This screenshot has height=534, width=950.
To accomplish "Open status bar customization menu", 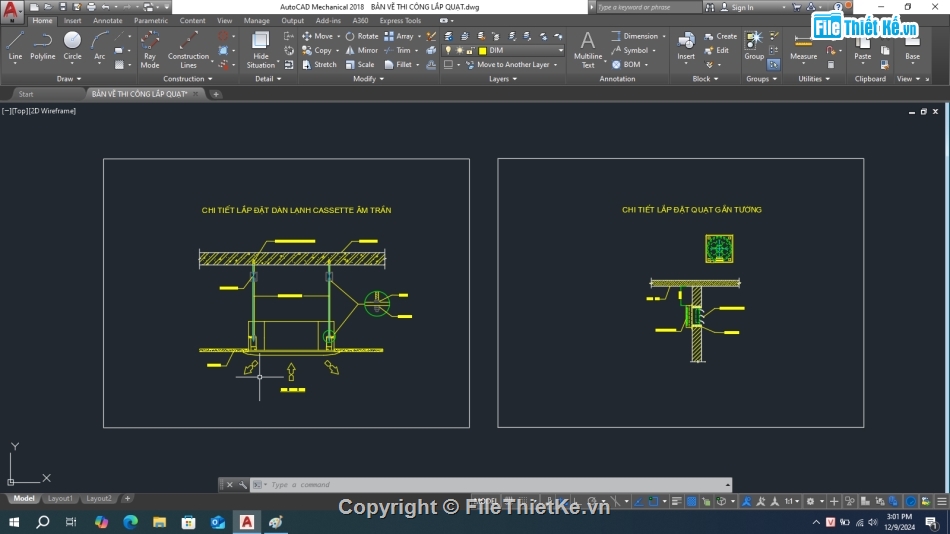I will [942, 501].
